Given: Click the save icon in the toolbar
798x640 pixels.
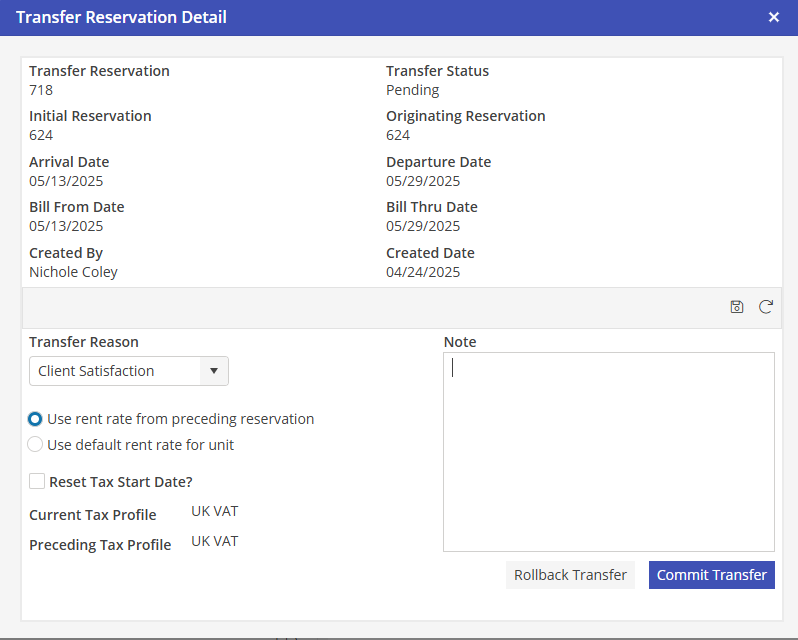Looking at the screenshot, I should pyautogui.click(x=737, y=307).
